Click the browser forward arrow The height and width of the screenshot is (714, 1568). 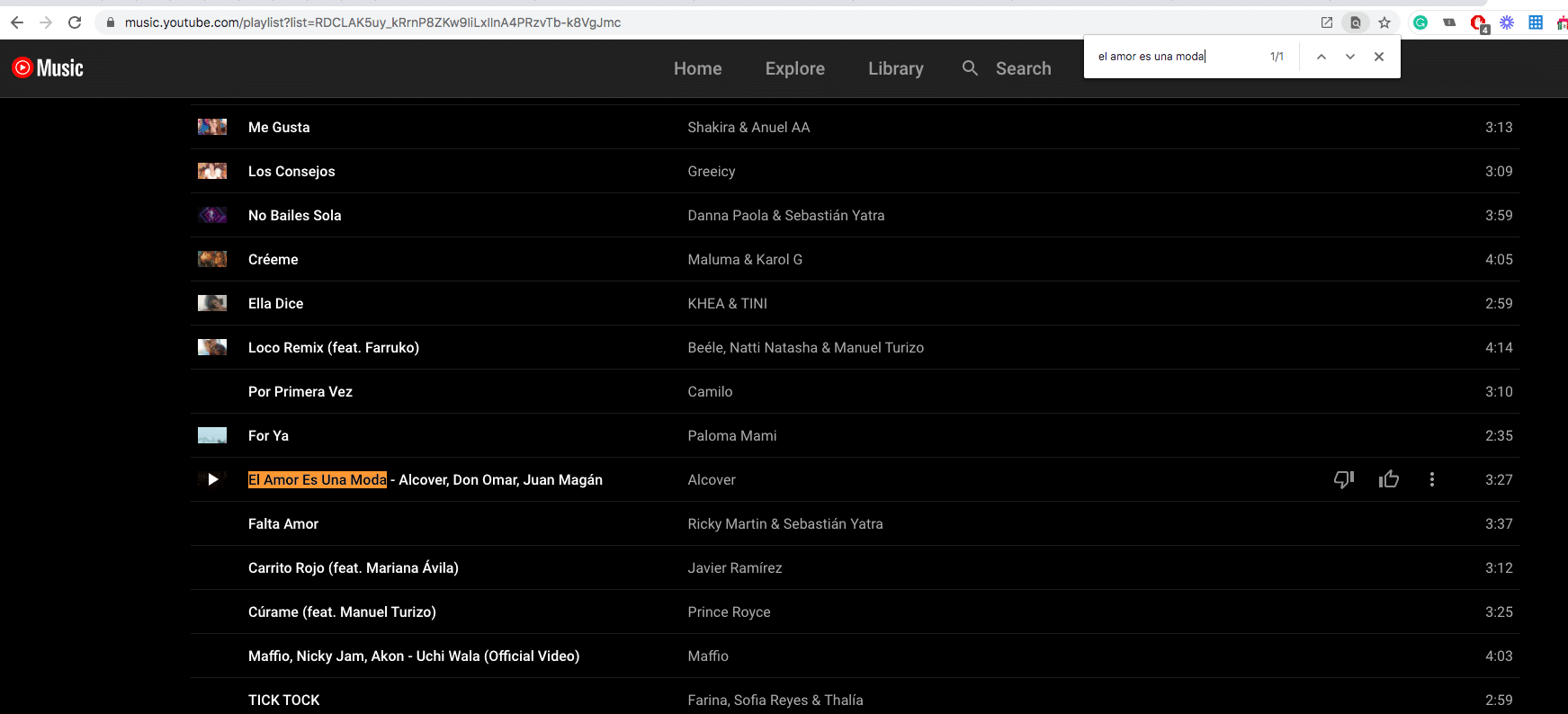pyautogui.click(x=46, y=22)
